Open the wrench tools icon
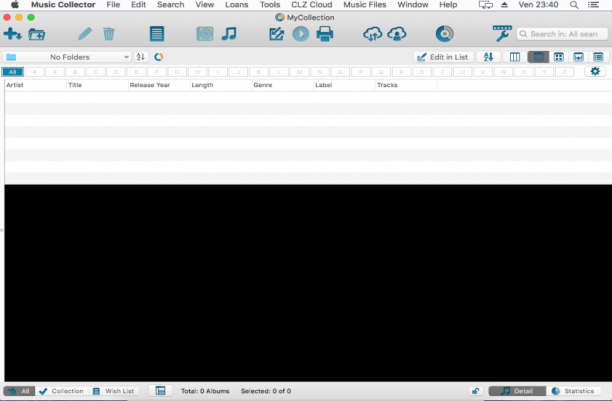The image size is (612, 401). pyautogui.click(x=502, y=34)
